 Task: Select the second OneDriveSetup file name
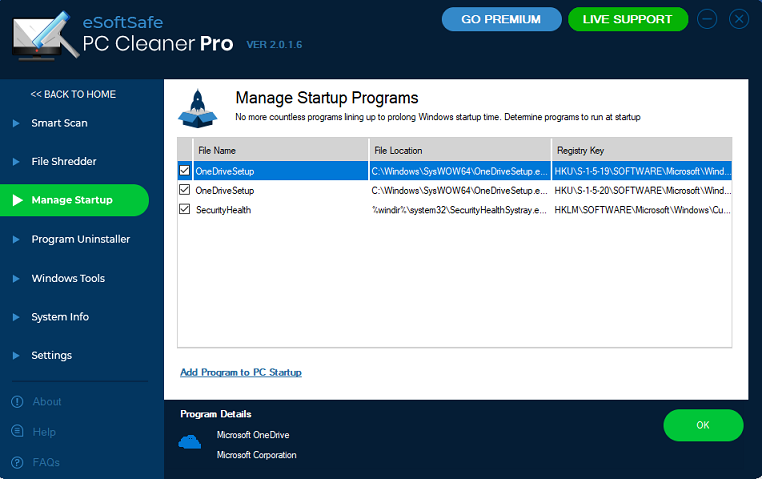click(x=225, y=190)
